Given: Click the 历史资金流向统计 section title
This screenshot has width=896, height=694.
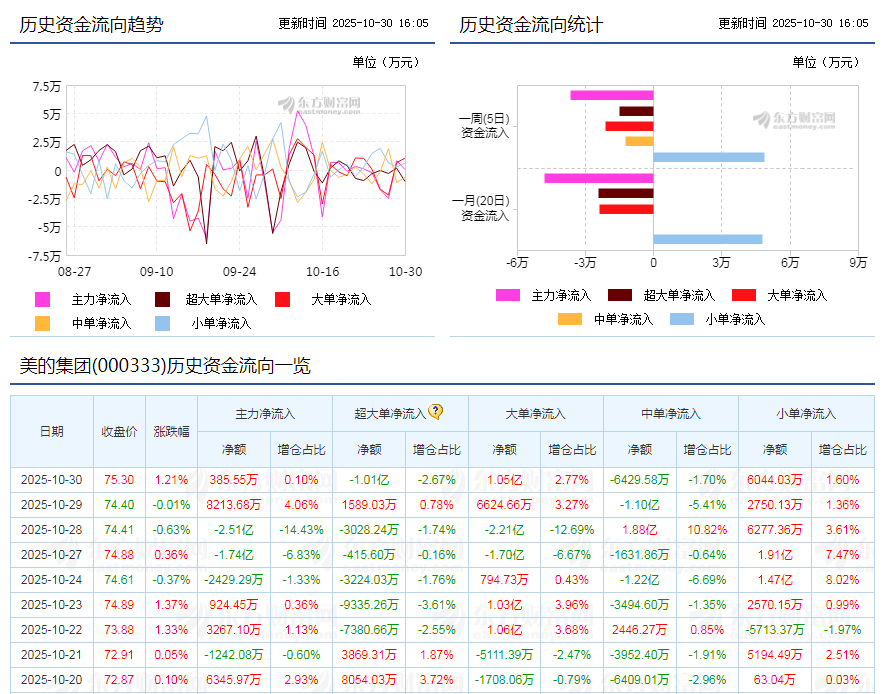Looking at the screenshot, I should tap(531, 25).
